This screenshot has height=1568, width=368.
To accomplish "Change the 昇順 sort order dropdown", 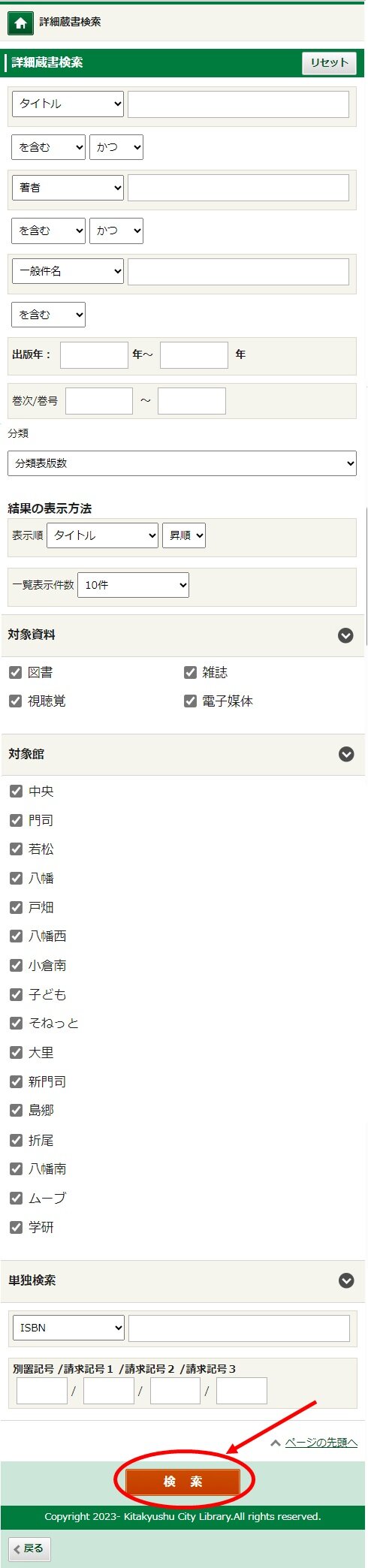I will [184, 535].
